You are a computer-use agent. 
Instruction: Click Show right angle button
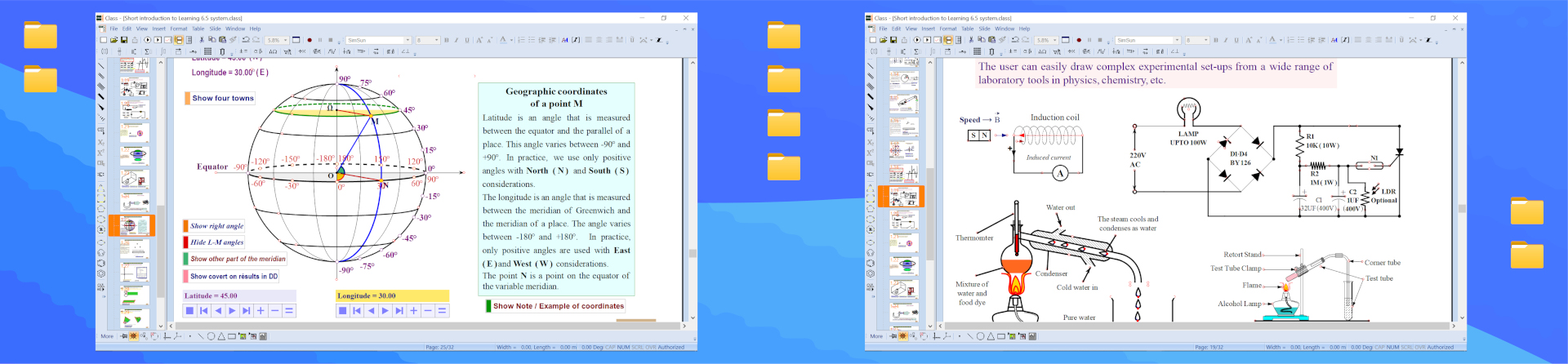coord(213,226)
